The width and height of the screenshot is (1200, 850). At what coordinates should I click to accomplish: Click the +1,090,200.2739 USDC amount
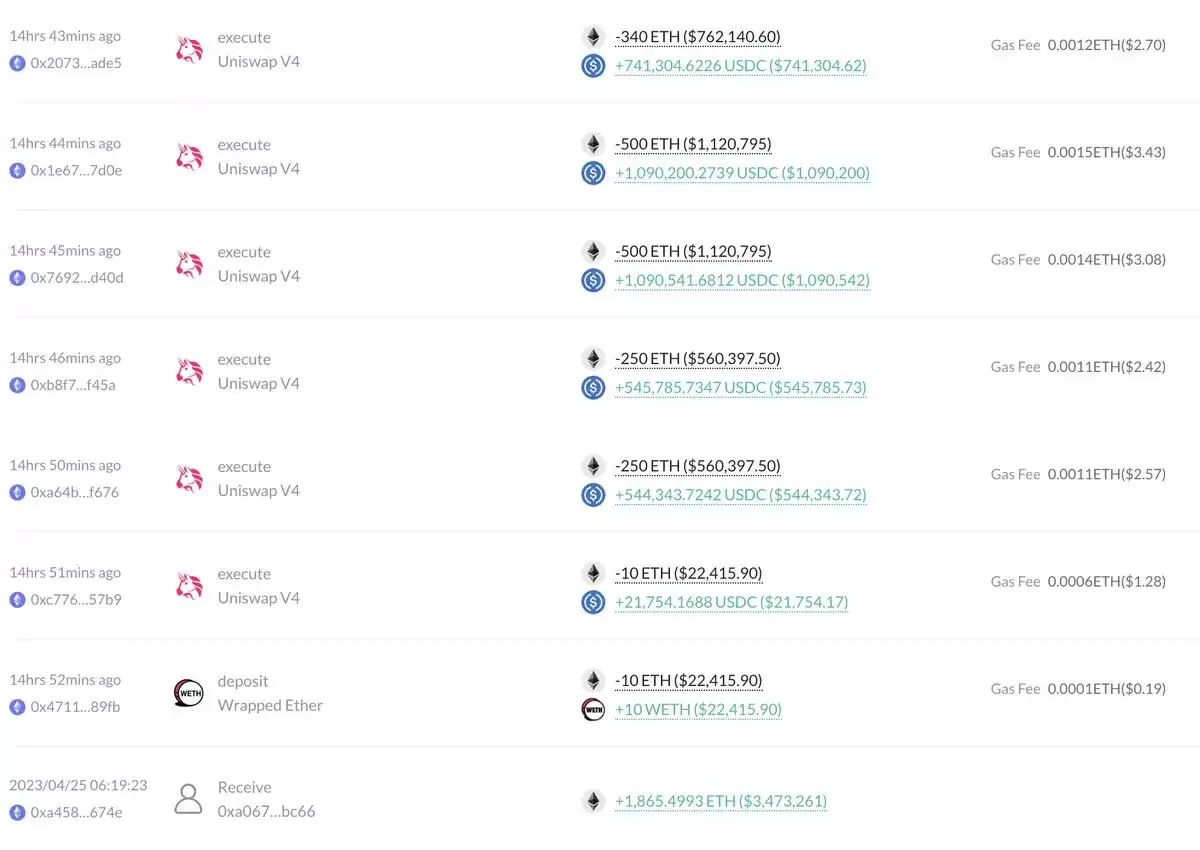coord(742,173)
